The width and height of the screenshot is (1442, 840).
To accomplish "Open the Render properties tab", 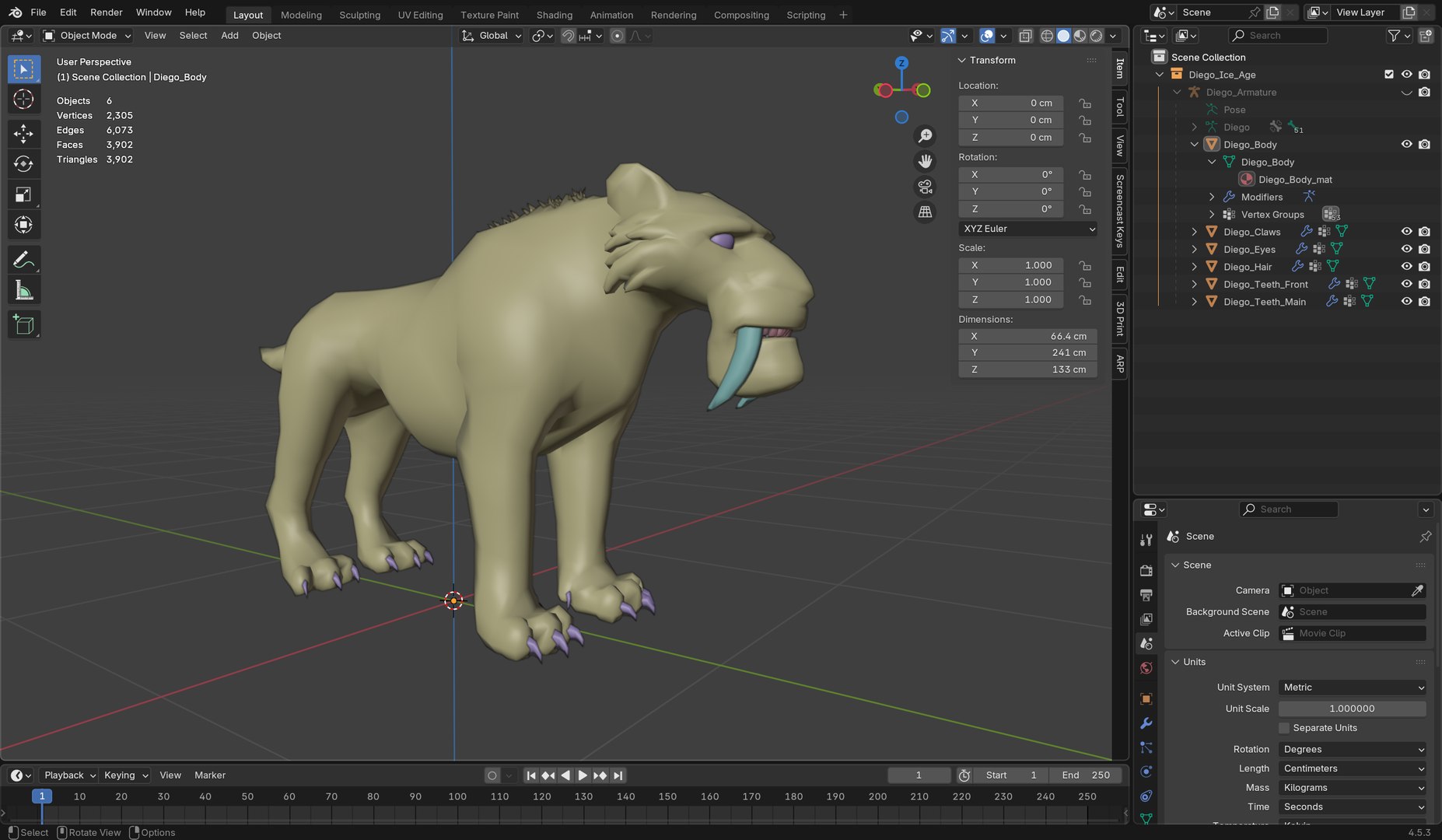I will 1146,570.
